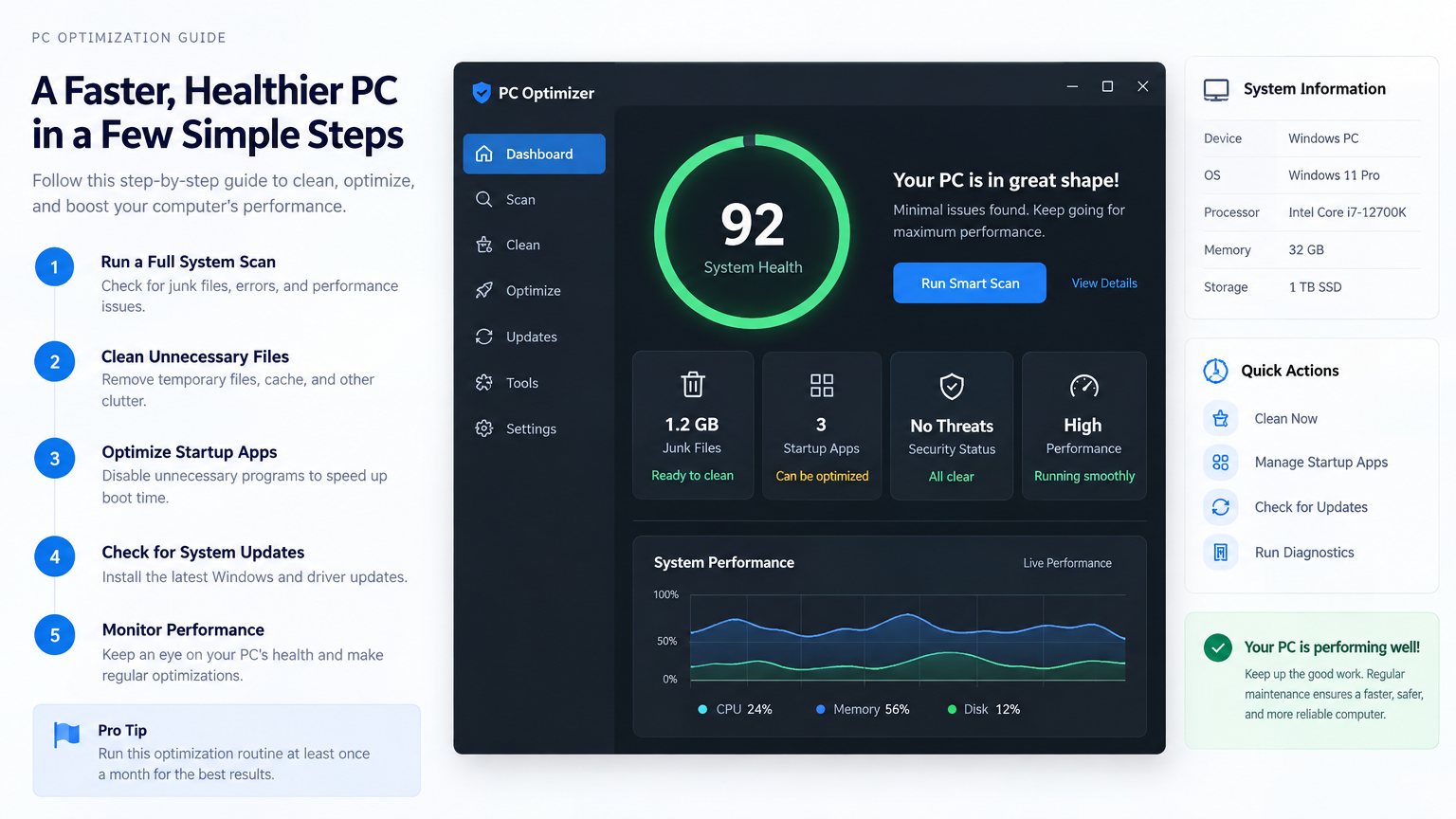Click the System Health 92 gauge
1456x819 pixels.
pyautogui.click(x=753, y=232)
